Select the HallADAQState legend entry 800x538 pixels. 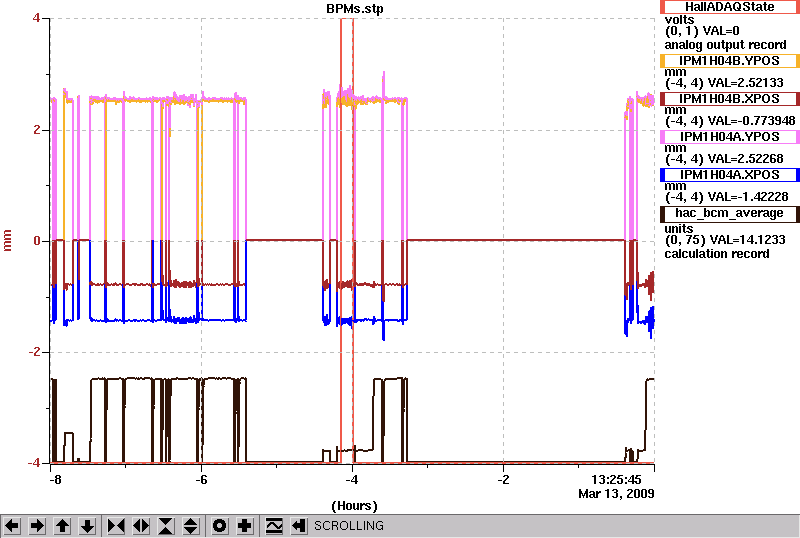(x=730, y=7)
